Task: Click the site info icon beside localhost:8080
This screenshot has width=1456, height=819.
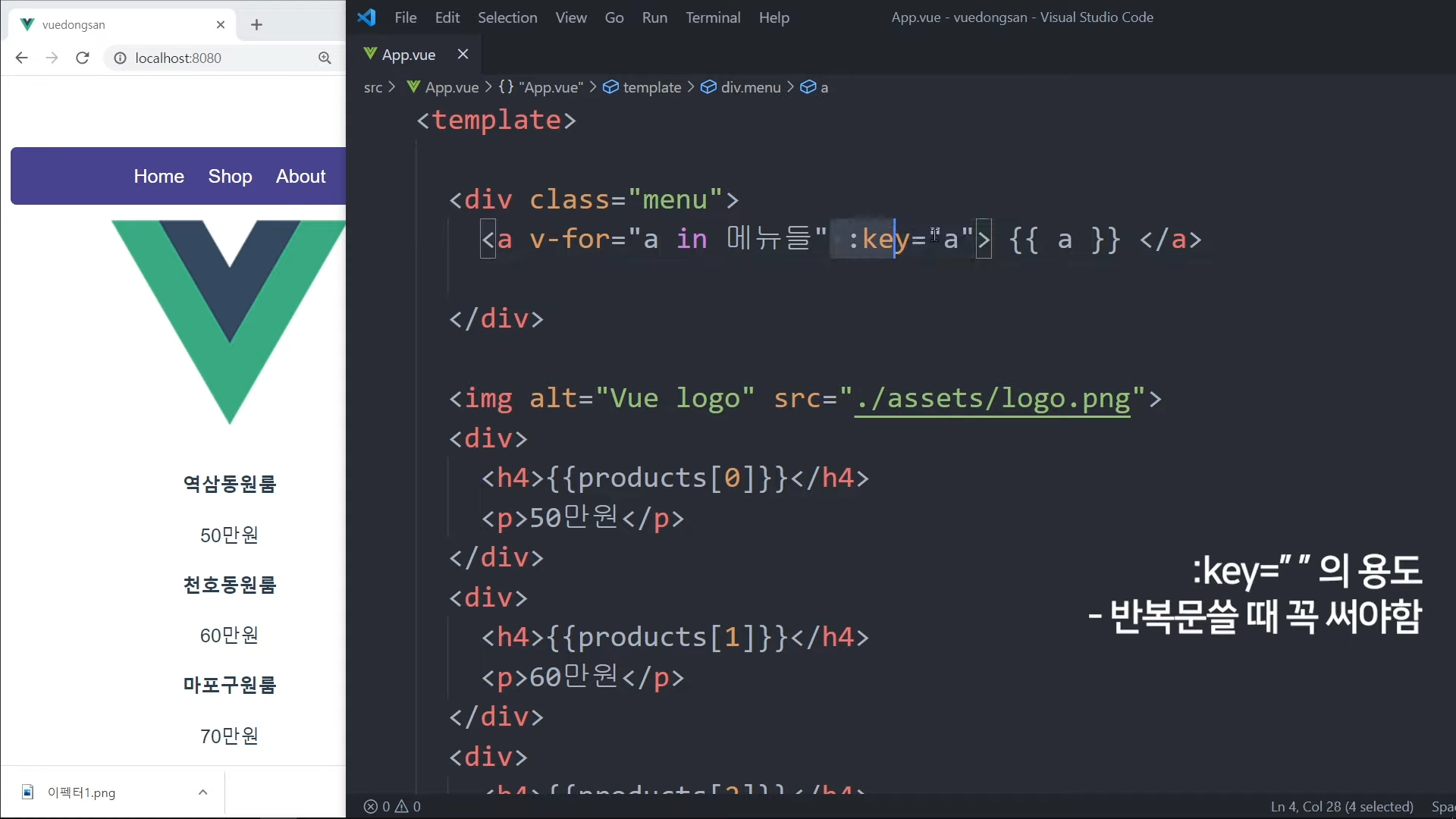Action: [x=120, y=58]
